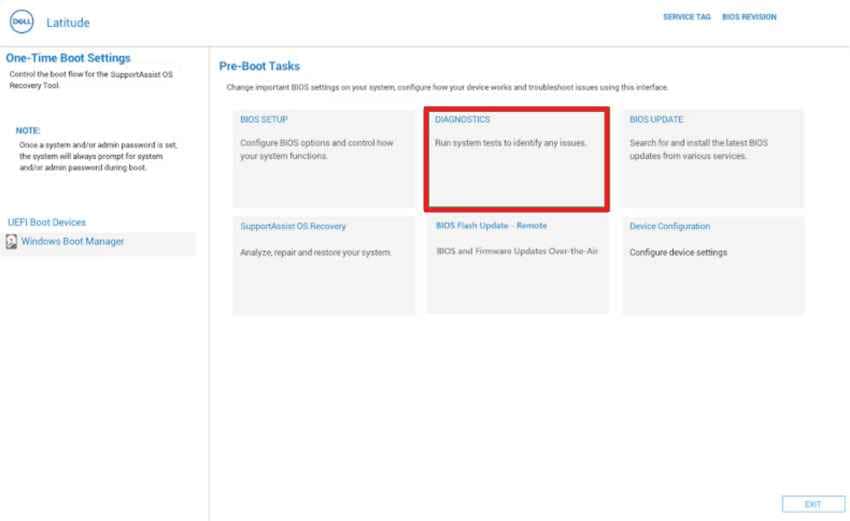Launch the DIAGNOSTICS tile

pos(517,159)
